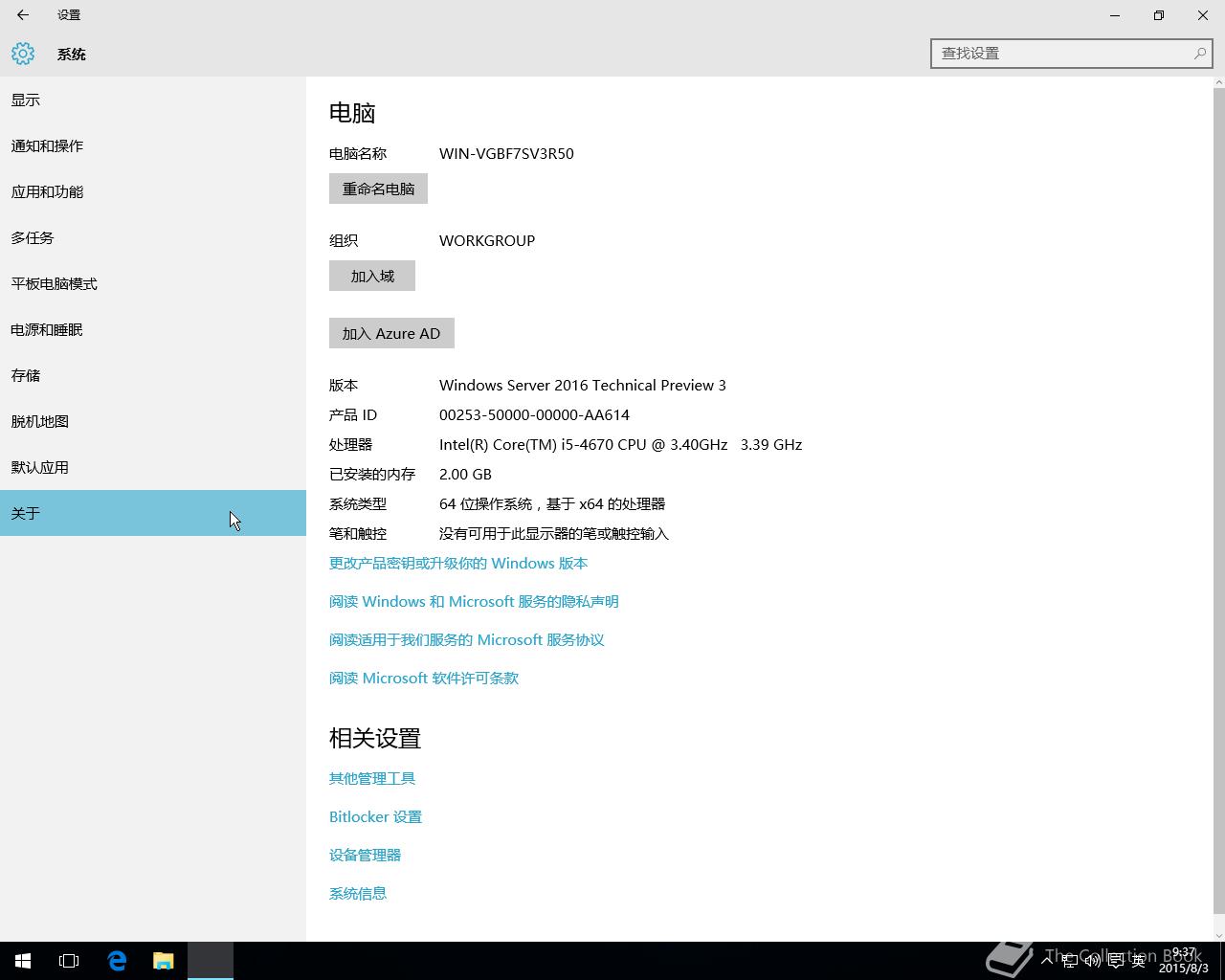Click the 加入域 button
1225x980 pixels.
[x=372, y=276]
